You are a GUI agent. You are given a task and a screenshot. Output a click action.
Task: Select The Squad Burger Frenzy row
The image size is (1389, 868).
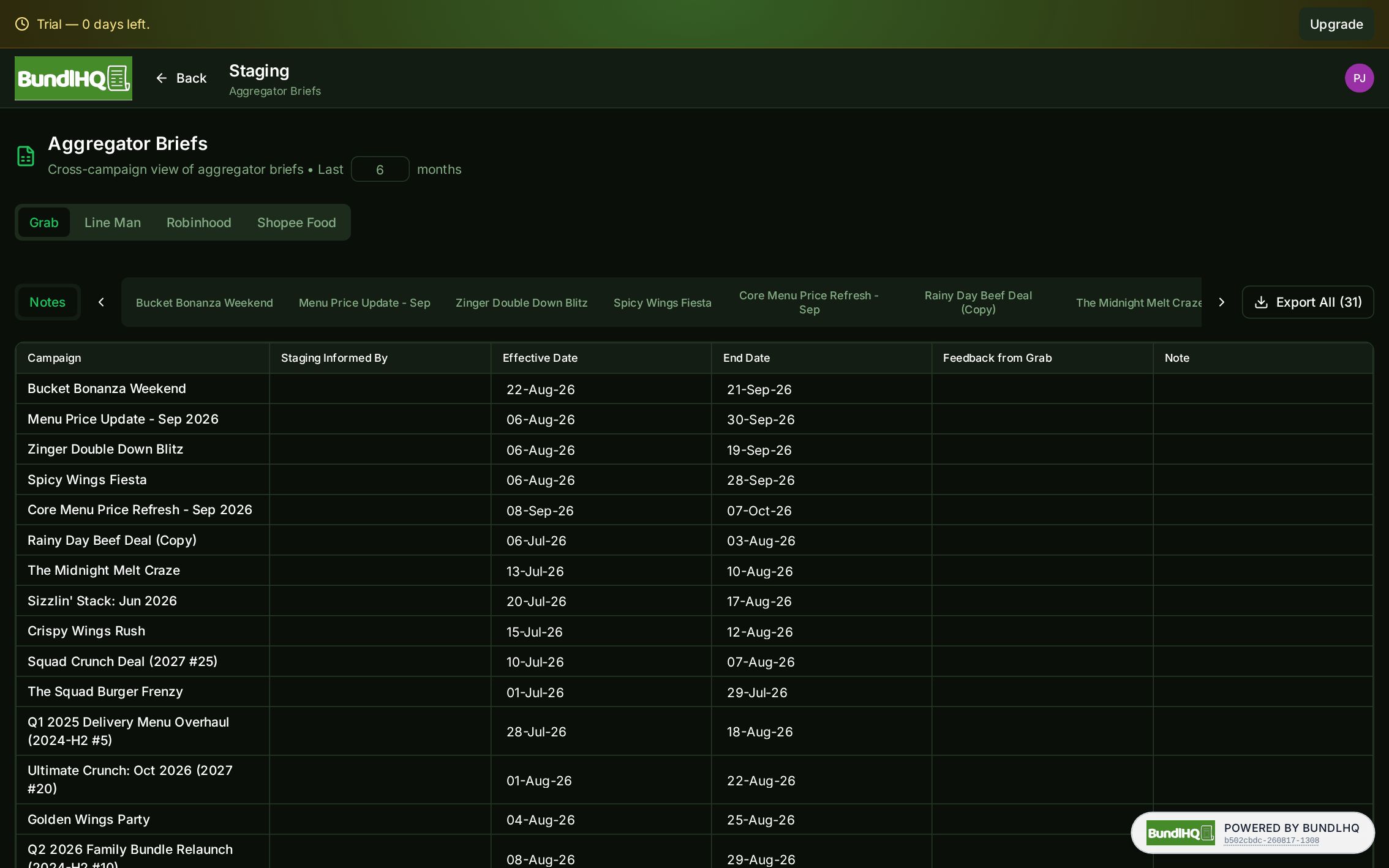point(694,692)
